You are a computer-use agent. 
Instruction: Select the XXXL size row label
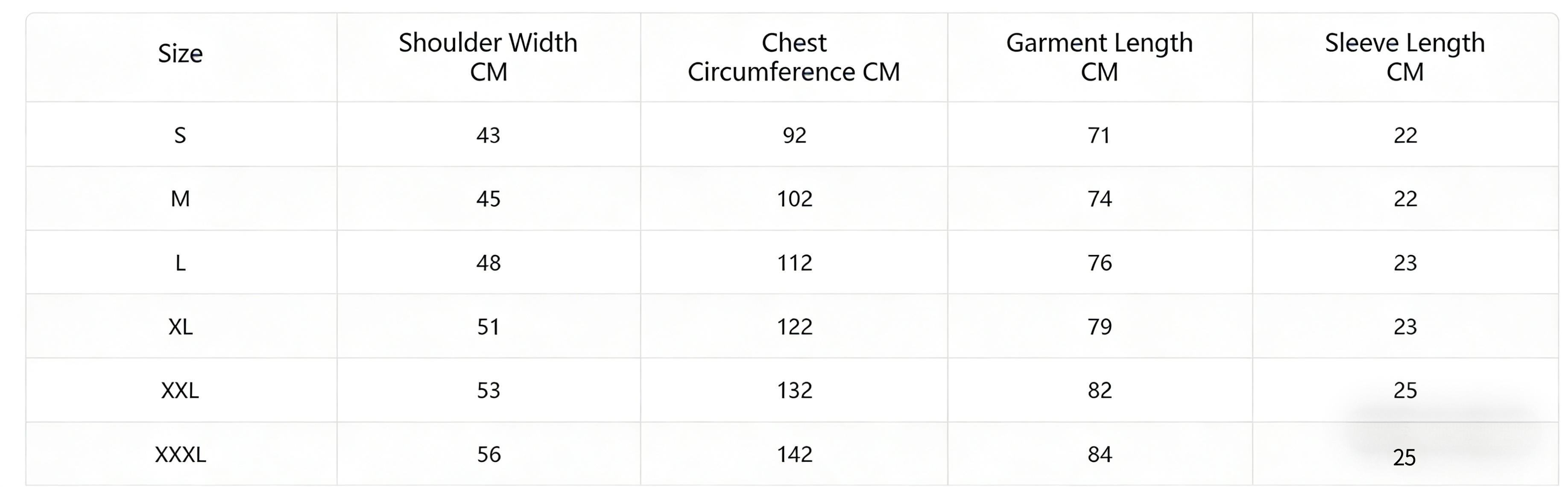click(180, 455)
